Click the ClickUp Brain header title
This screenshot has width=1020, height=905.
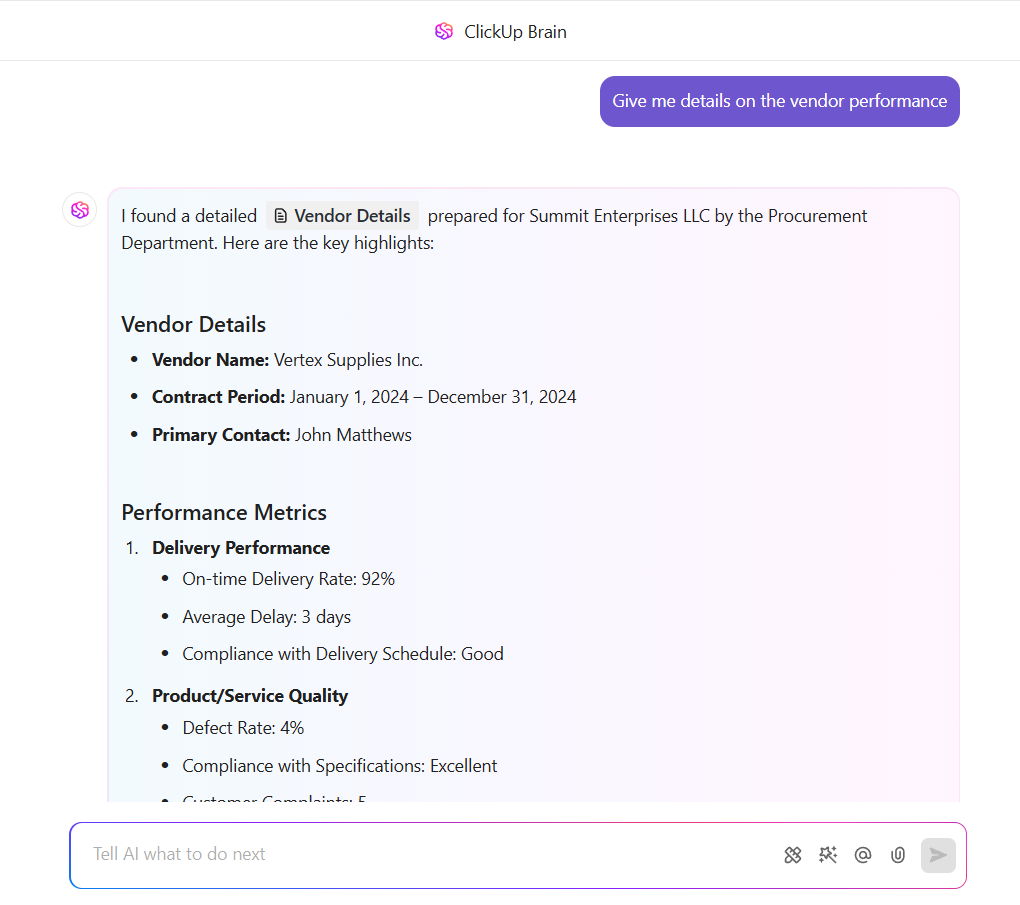pos(515,32)
